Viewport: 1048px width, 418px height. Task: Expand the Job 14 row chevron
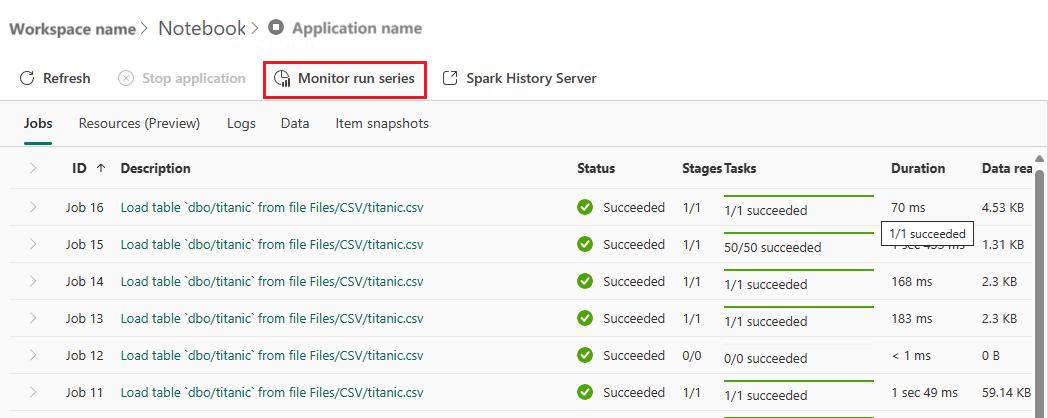(x=33, y=282)
